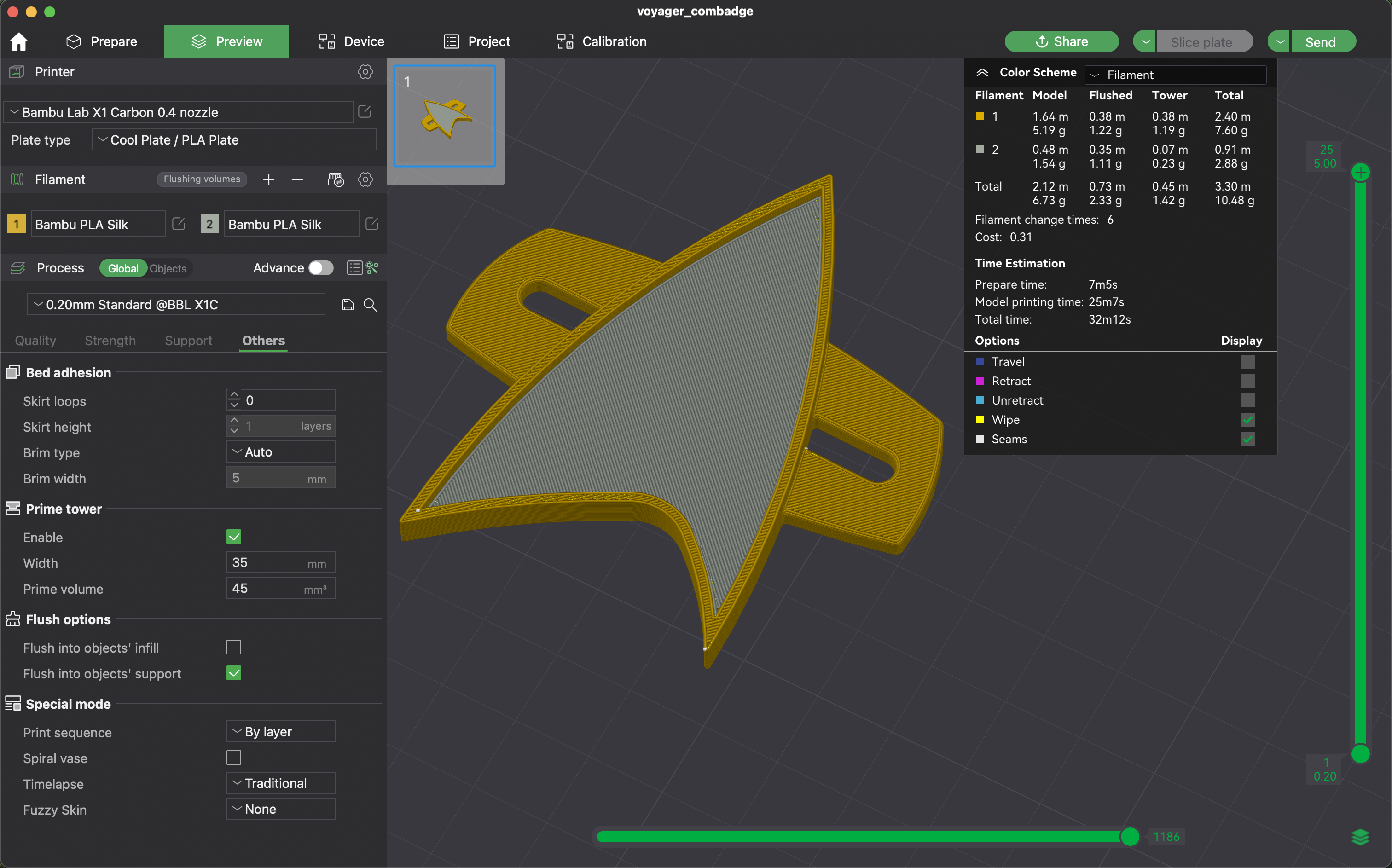
Task: Hide Seams display checkbox
Action: click(x=1247, y=439)
